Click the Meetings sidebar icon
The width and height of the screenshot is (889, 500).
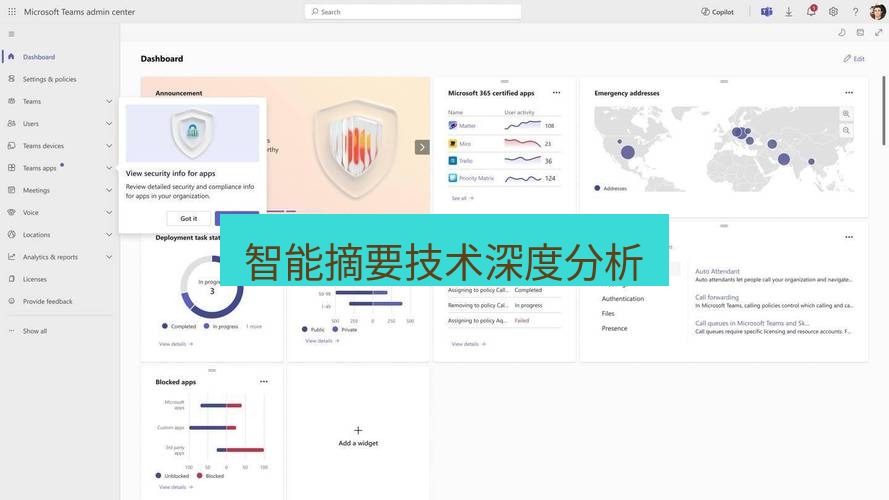click(x=11, y=190)
